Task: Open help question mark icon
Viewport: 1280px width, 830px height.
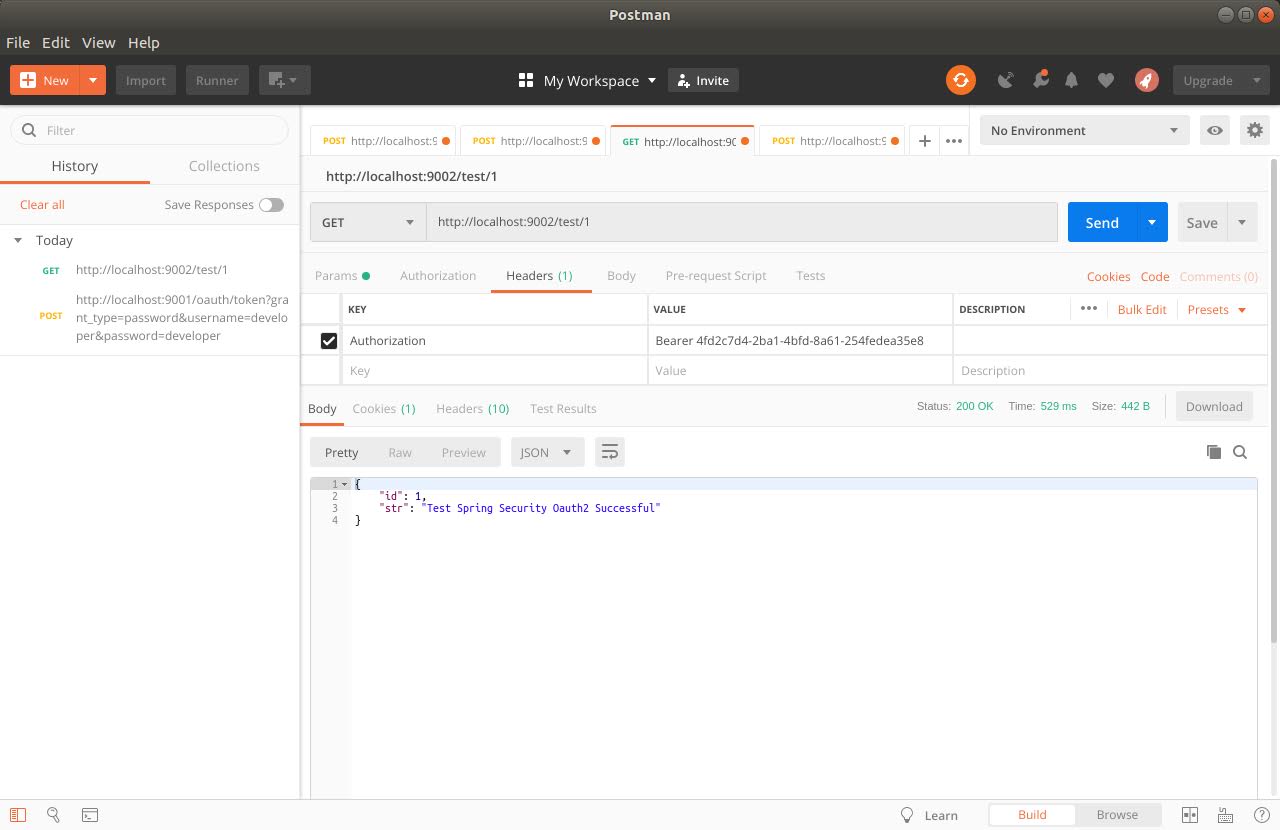Action: (x=1261, y=815)
